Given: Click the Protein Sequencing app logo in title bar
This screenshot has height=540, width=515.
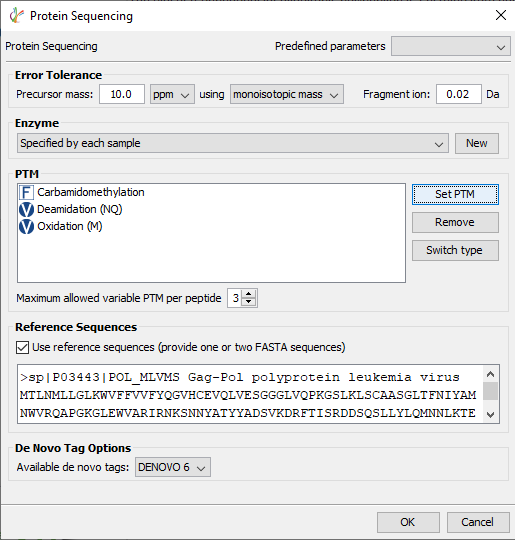Looking at the screenshot, I should coord(17,16).
